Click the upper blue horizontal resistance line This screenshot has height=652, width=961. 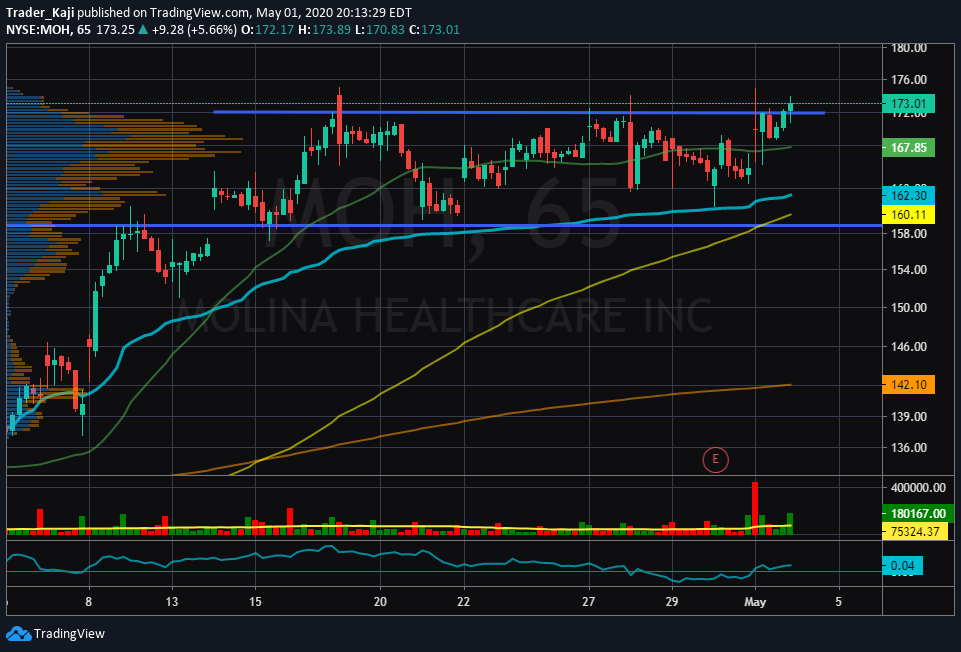518,112
